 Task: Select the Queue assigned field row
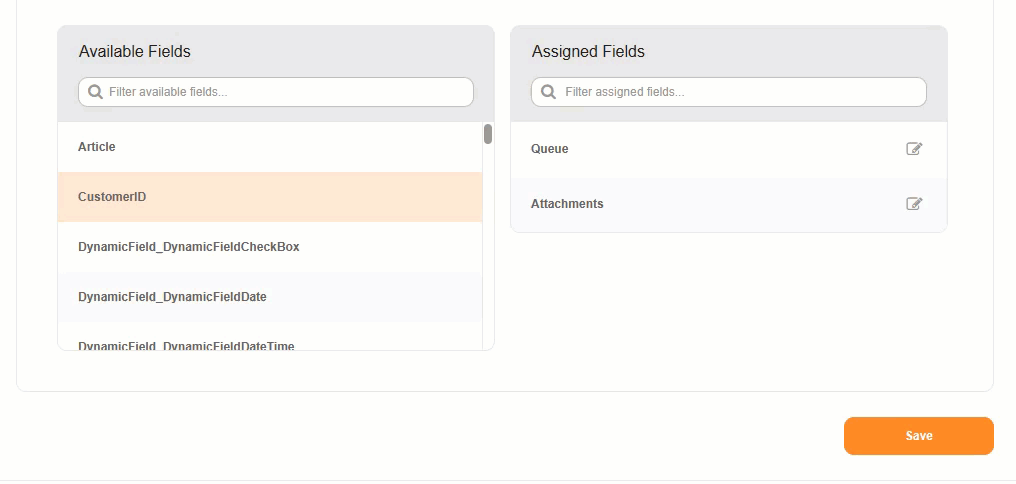[700, 149]
